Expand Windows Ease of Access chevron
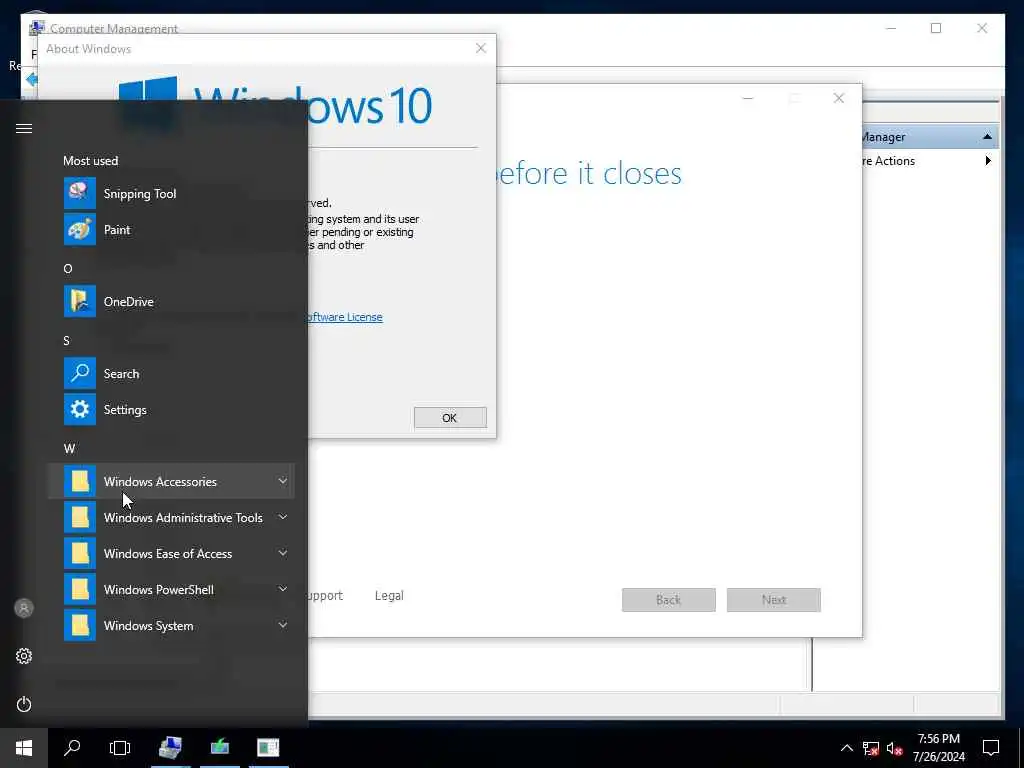The width and height of the screenshot is (1024, 768). [283, 553]
